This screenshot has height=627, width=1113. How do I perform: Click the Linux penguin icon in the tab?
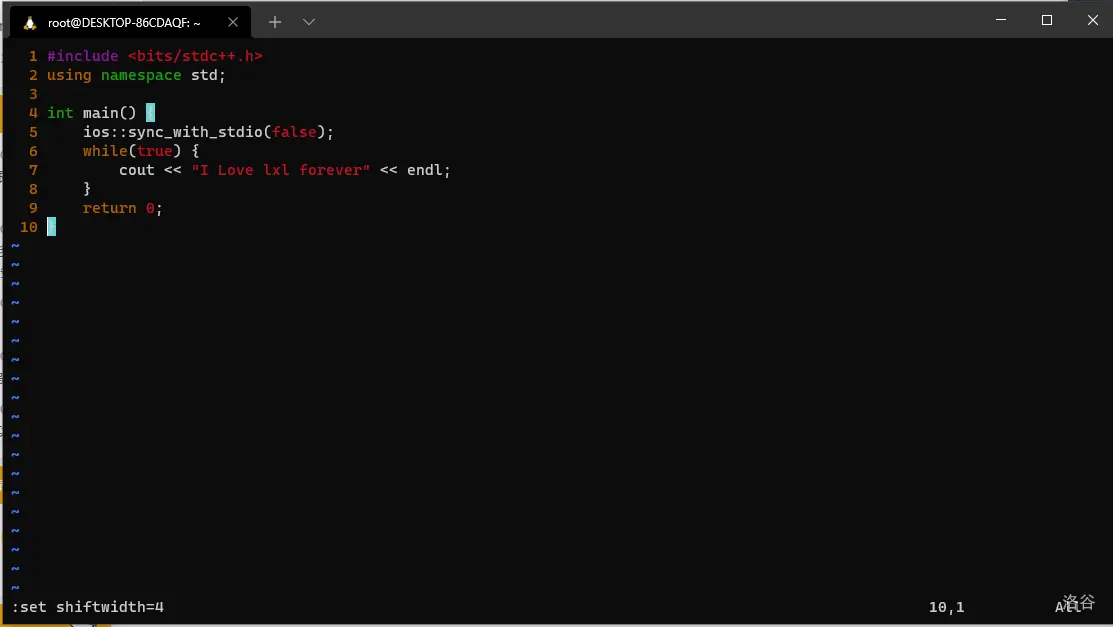(30, 22)
